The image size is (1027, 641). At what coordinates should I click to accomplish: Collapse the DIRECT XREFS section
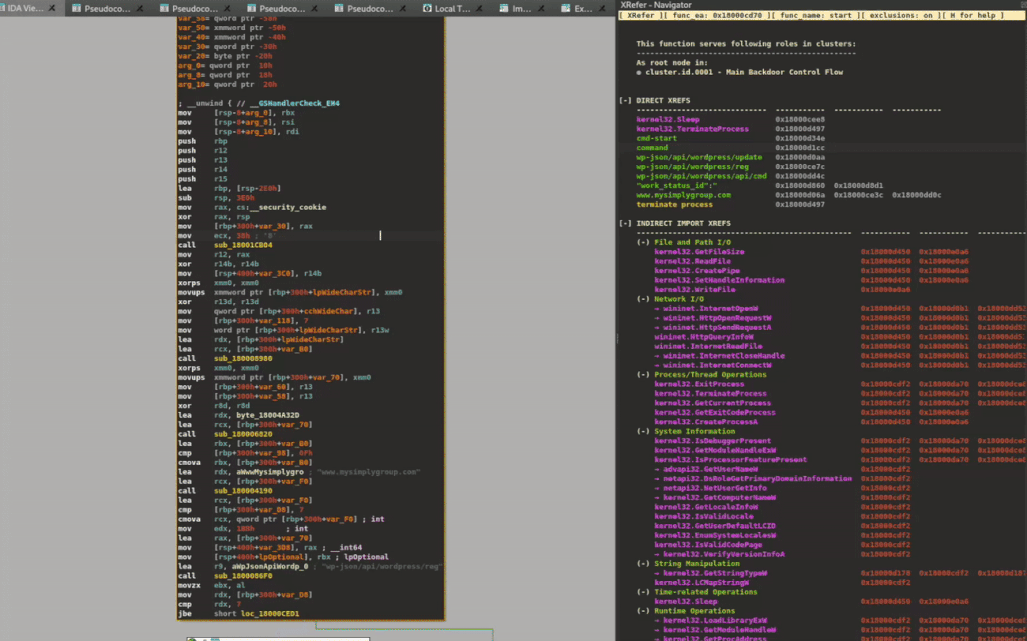(626, 101)
